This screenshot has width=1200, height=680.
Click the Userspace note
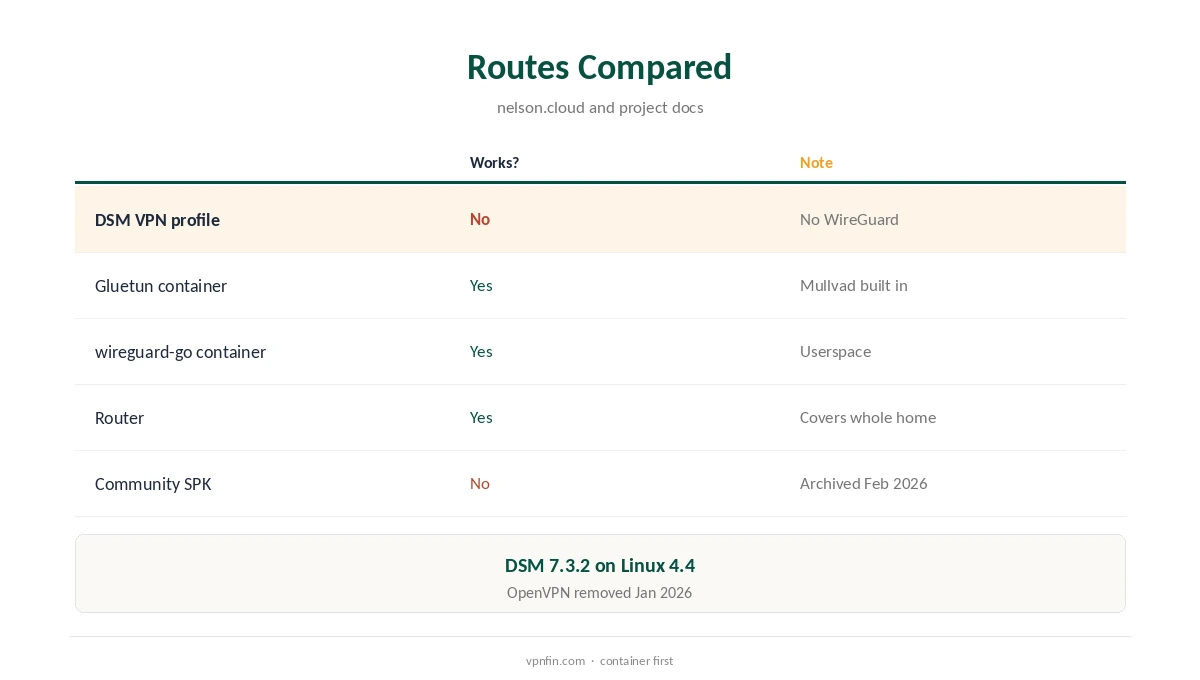pos(835,352)
